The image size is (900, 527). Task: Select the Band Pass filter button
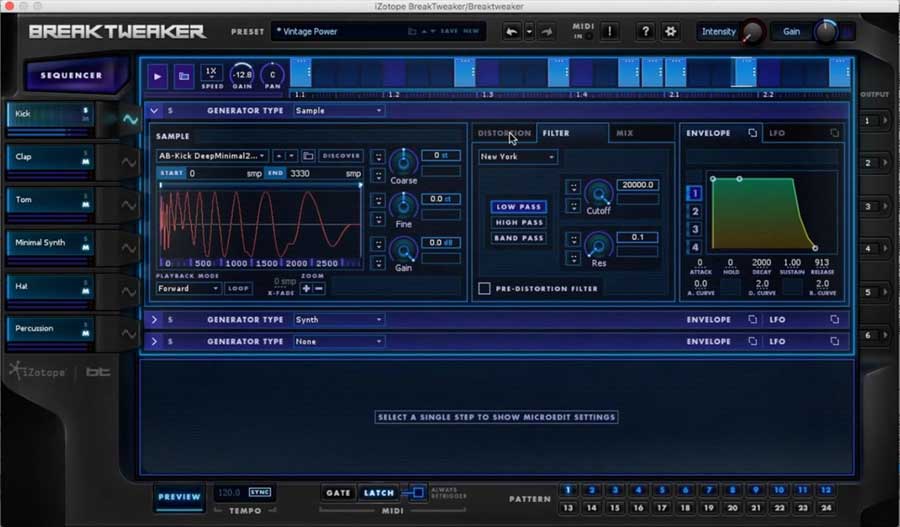click(x=519, y=238)
